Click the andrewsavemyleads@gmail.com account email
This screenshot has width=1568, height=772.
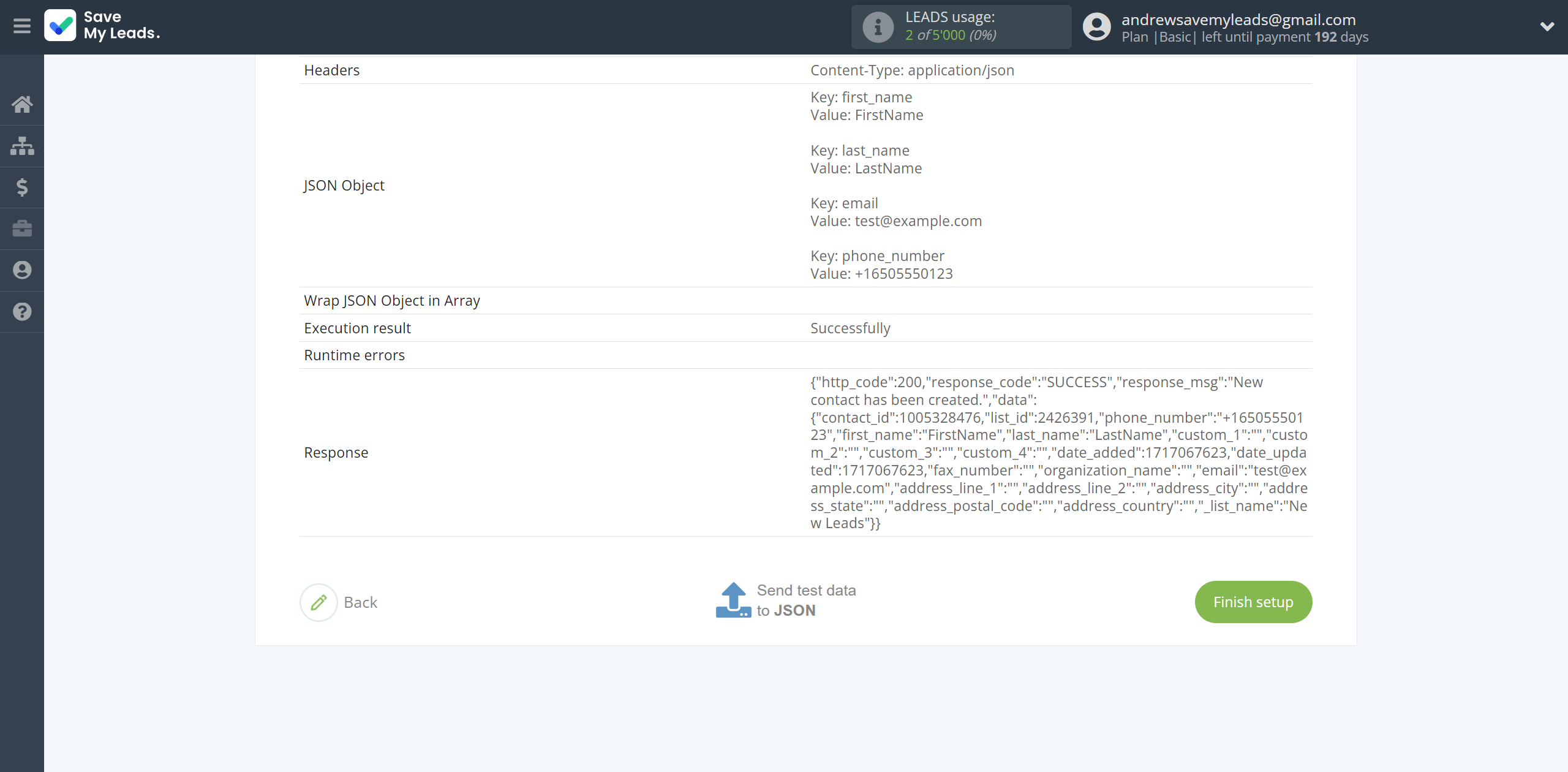[x=1238, y=20]
